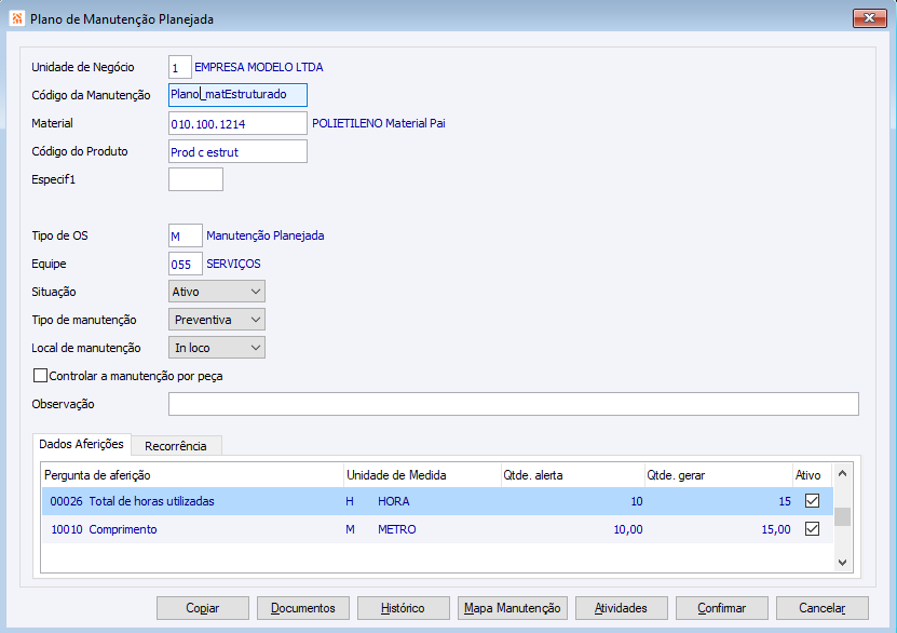The height and width of the screenshot is (633, 897).
Task: Select the Total de horas utilizadas row
Action: click(x=437, y=501)
